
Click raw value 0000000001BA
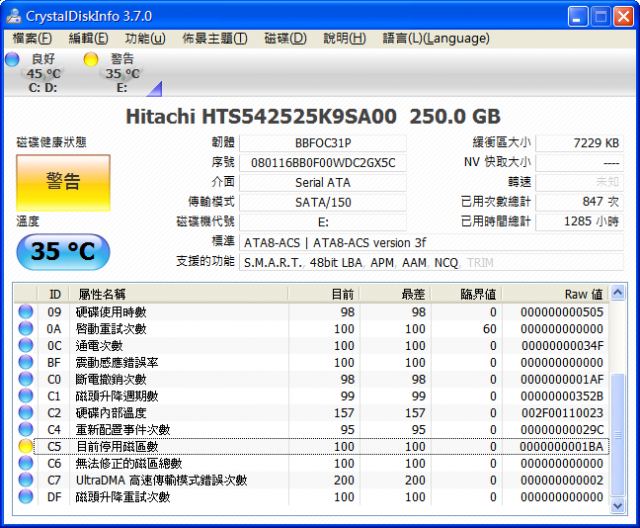(561, 446)
